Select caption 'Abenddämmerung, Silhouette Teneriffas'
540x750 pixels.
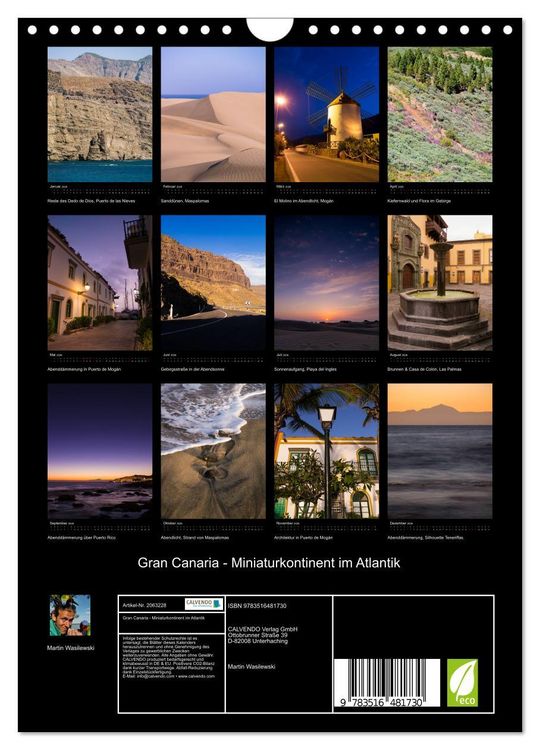pyautogui.click(x=425, y=538)
